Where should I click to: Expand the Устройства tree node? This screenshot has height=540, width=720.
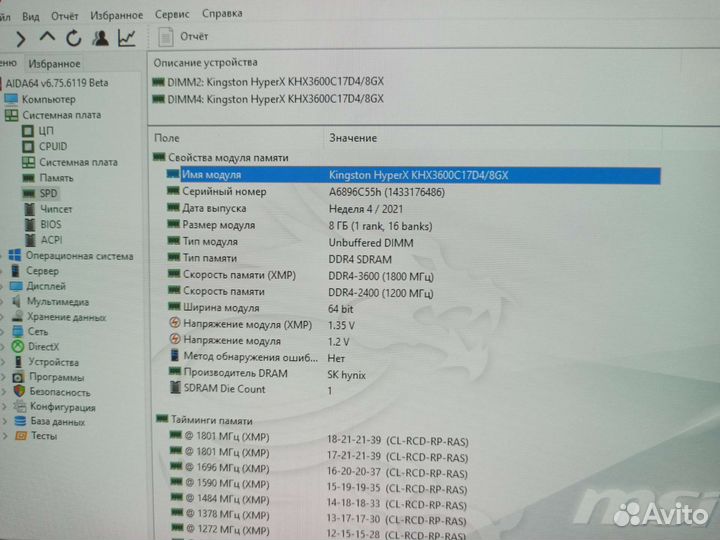click(x=3, y=362)
